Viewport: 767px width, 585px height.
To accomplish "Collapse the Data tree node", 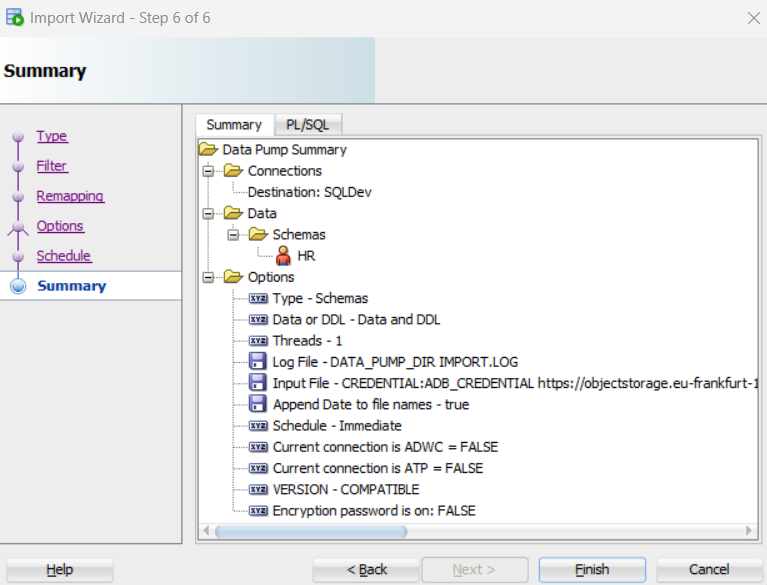I will point(208,214).
